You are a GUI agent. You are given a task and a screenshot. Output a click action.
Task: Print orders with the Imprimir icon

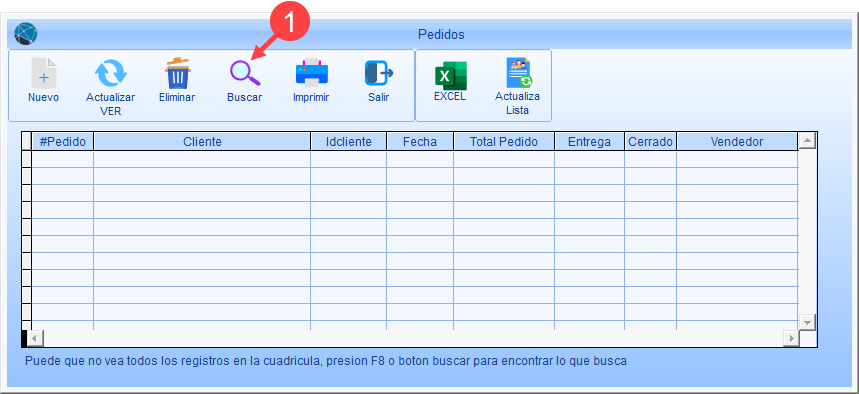pos(312,73)
